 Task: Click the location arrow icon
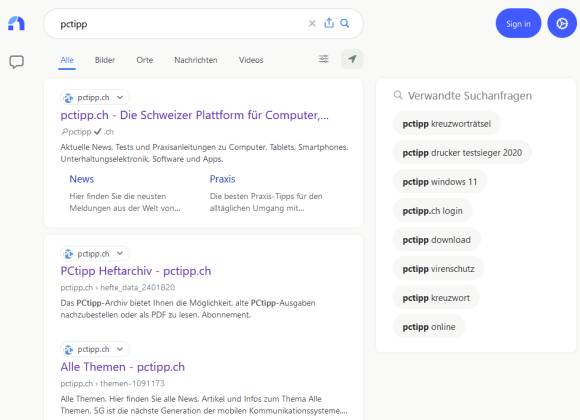coord(352,59)
